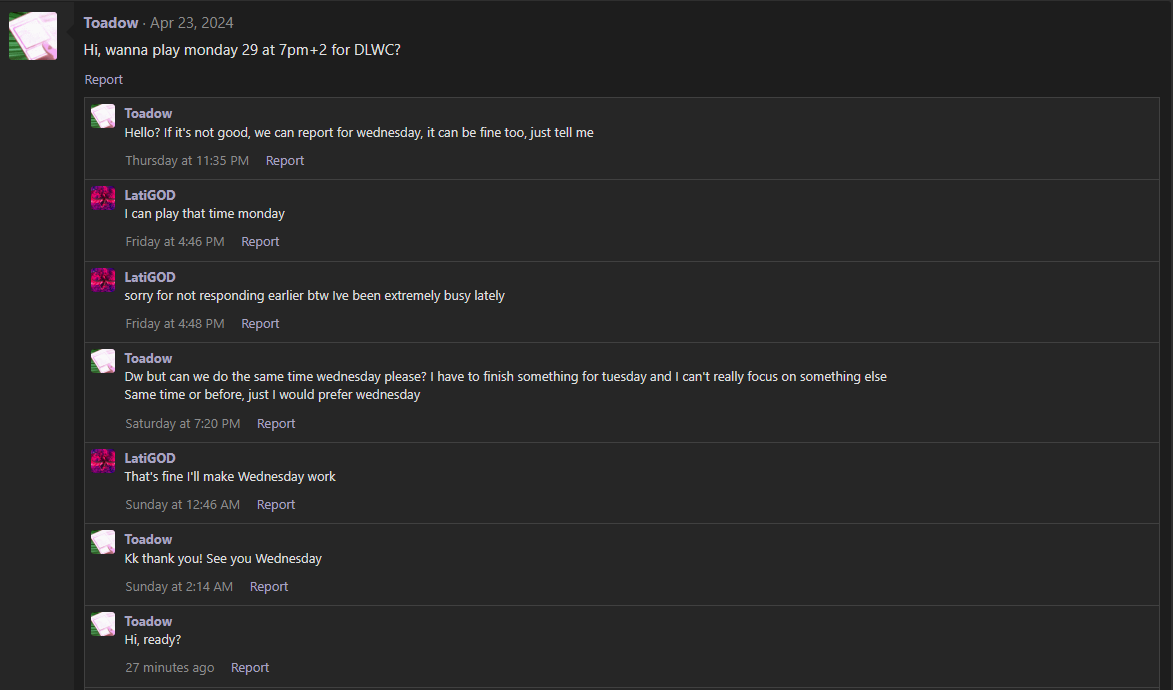Report the main post about DLWC
This screenshot has width=1173, height=690.
(x=103, y=79)
